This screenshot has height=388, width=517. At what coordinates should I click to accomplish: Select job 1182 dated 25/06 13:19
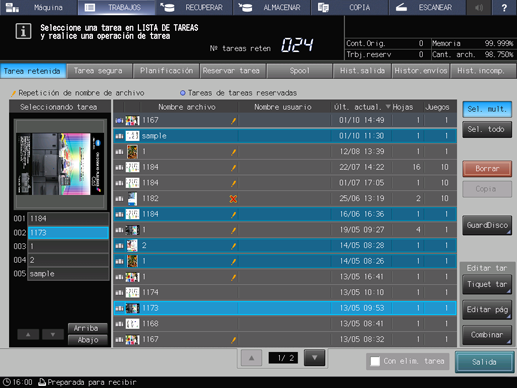coord(285,199)
